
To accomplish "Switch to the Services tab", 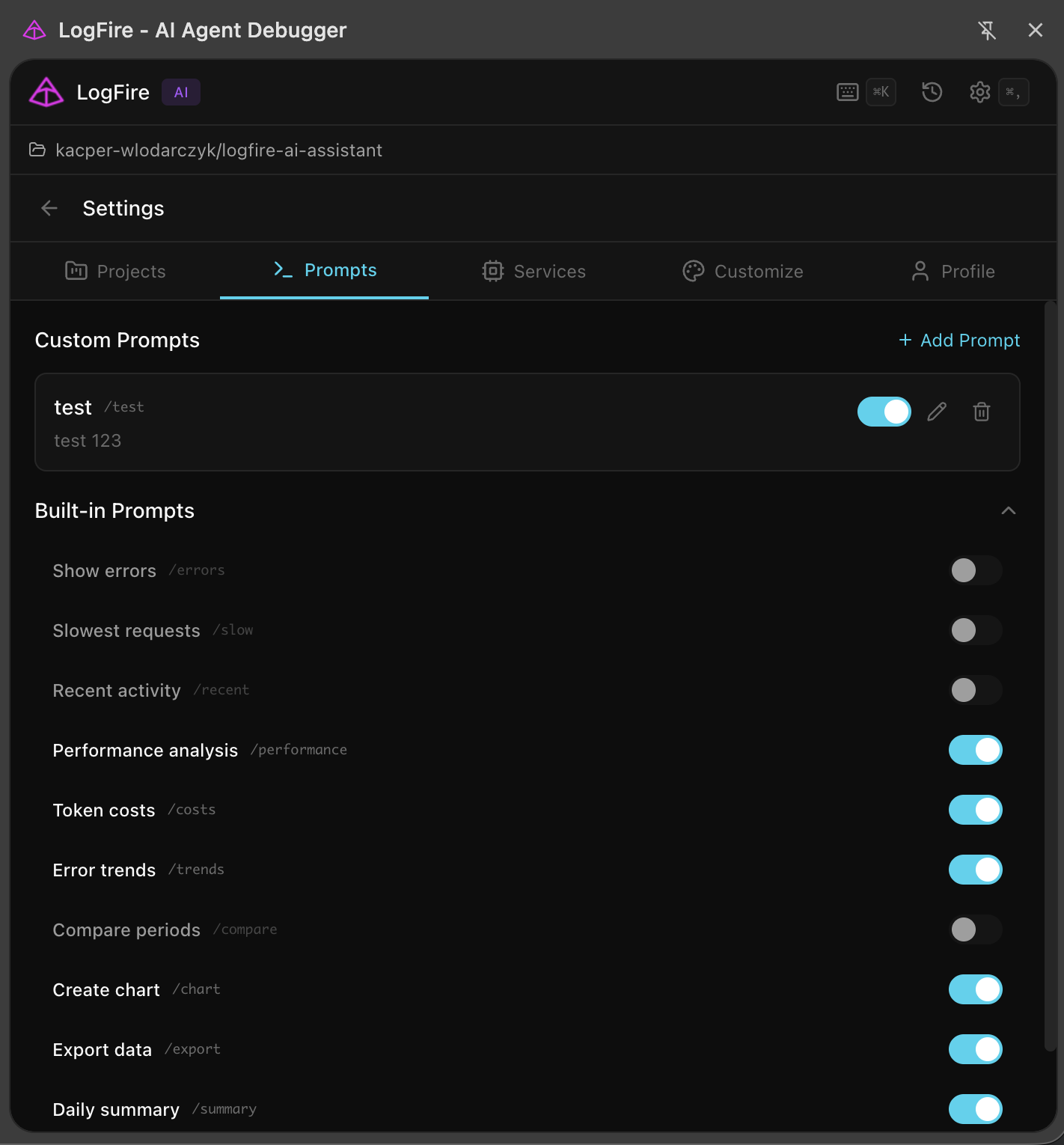I will click(533, 271).
